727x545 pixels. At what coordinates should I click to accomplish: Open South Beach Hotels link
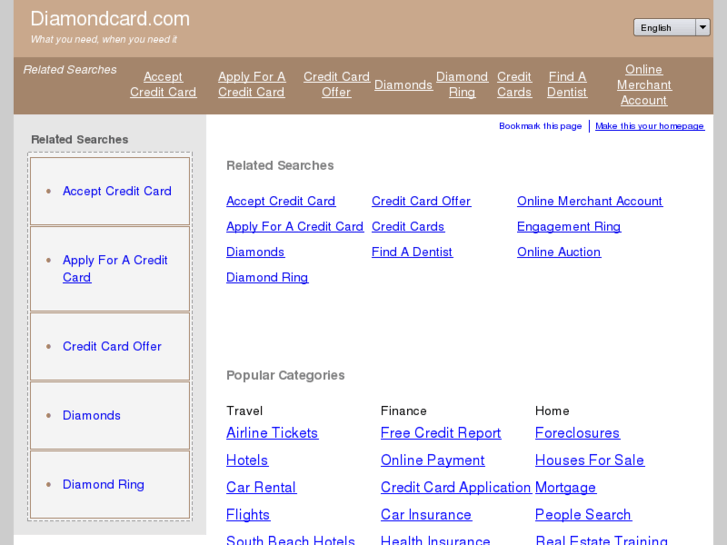[290, 539]
